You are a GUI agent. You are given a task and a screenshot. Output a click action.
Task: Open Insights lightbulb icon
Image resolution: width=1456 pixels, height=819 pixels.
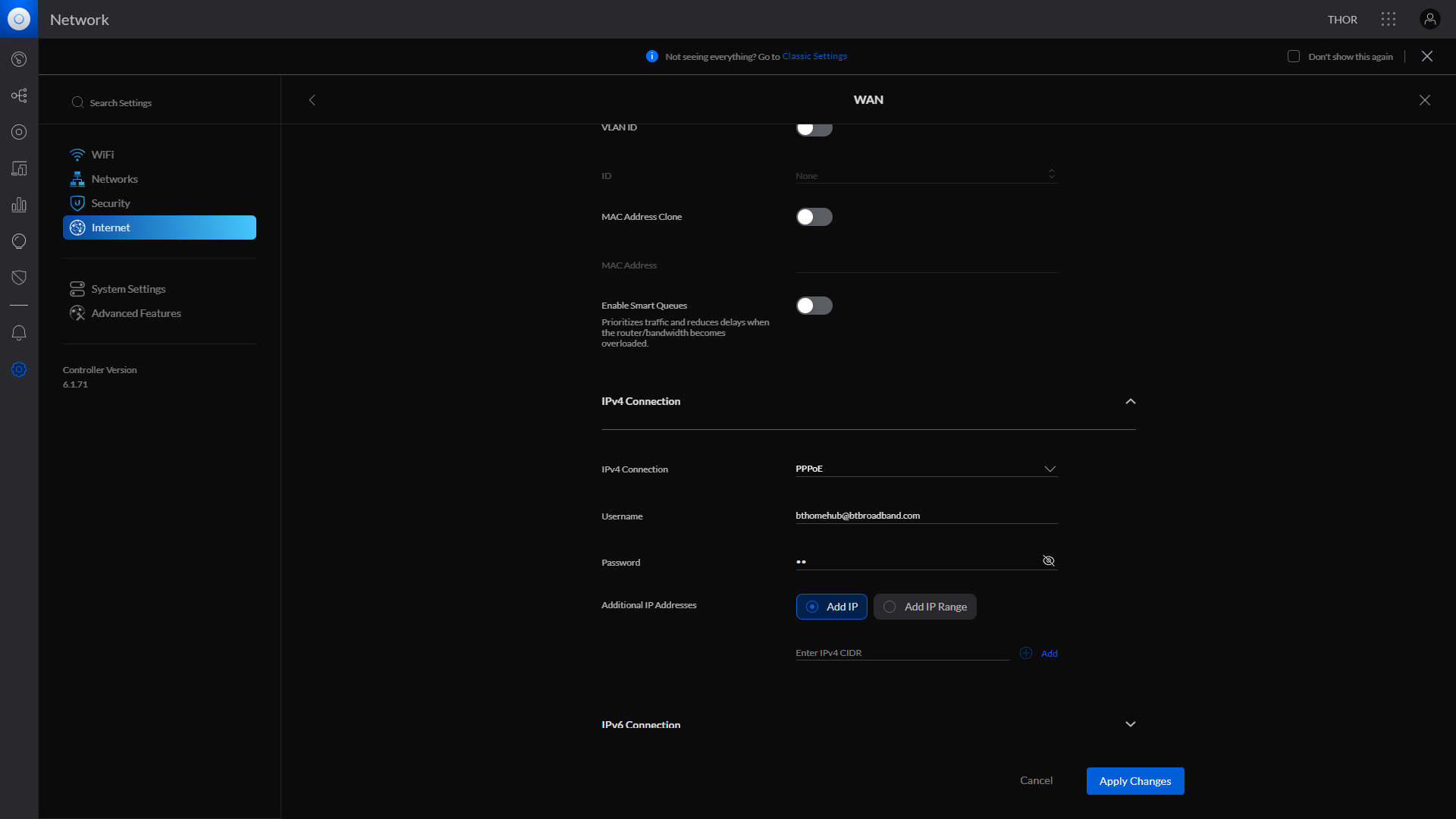point(19,241)
